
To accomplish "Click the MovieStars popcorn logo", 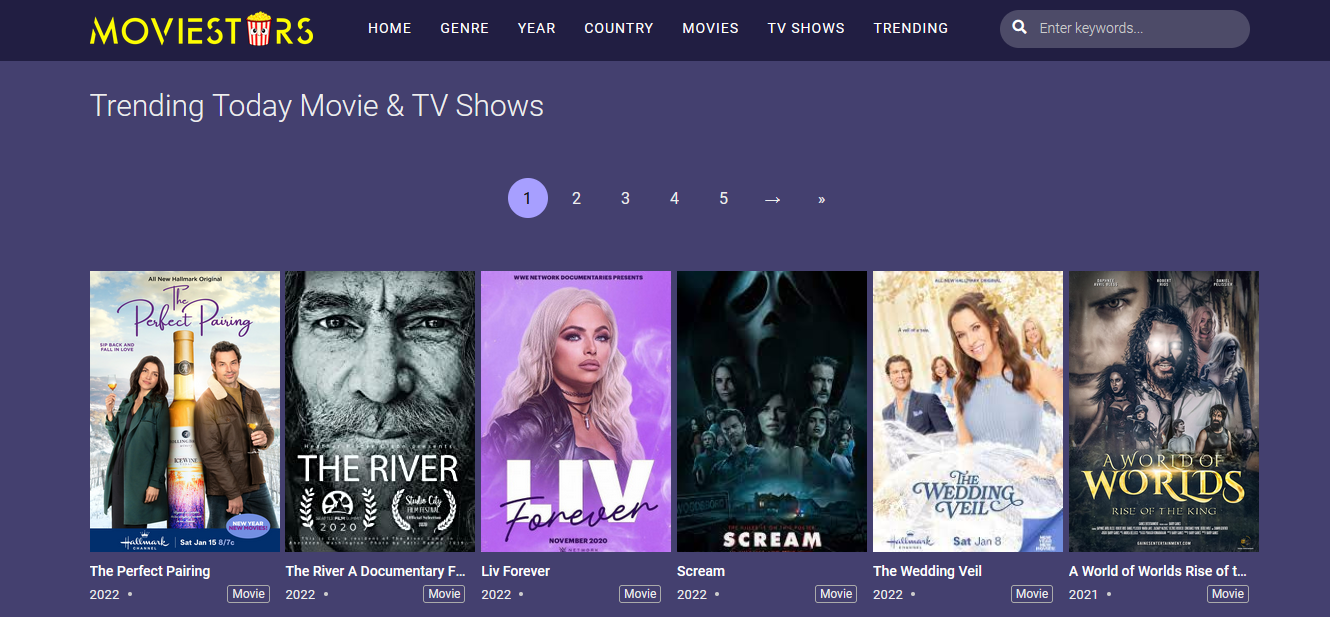I will 202,29.
